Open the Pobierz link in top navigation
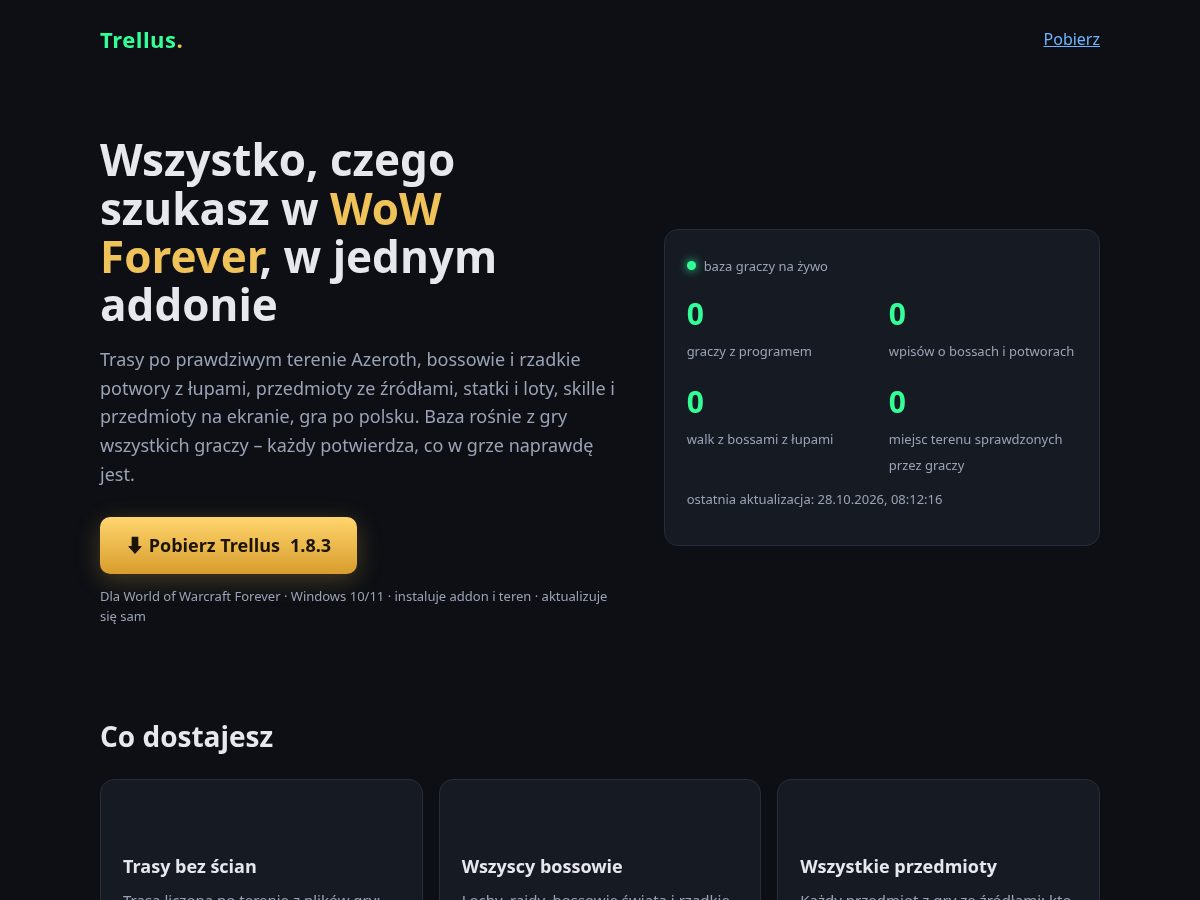Screen dimensions: 1200x900 1071,39
